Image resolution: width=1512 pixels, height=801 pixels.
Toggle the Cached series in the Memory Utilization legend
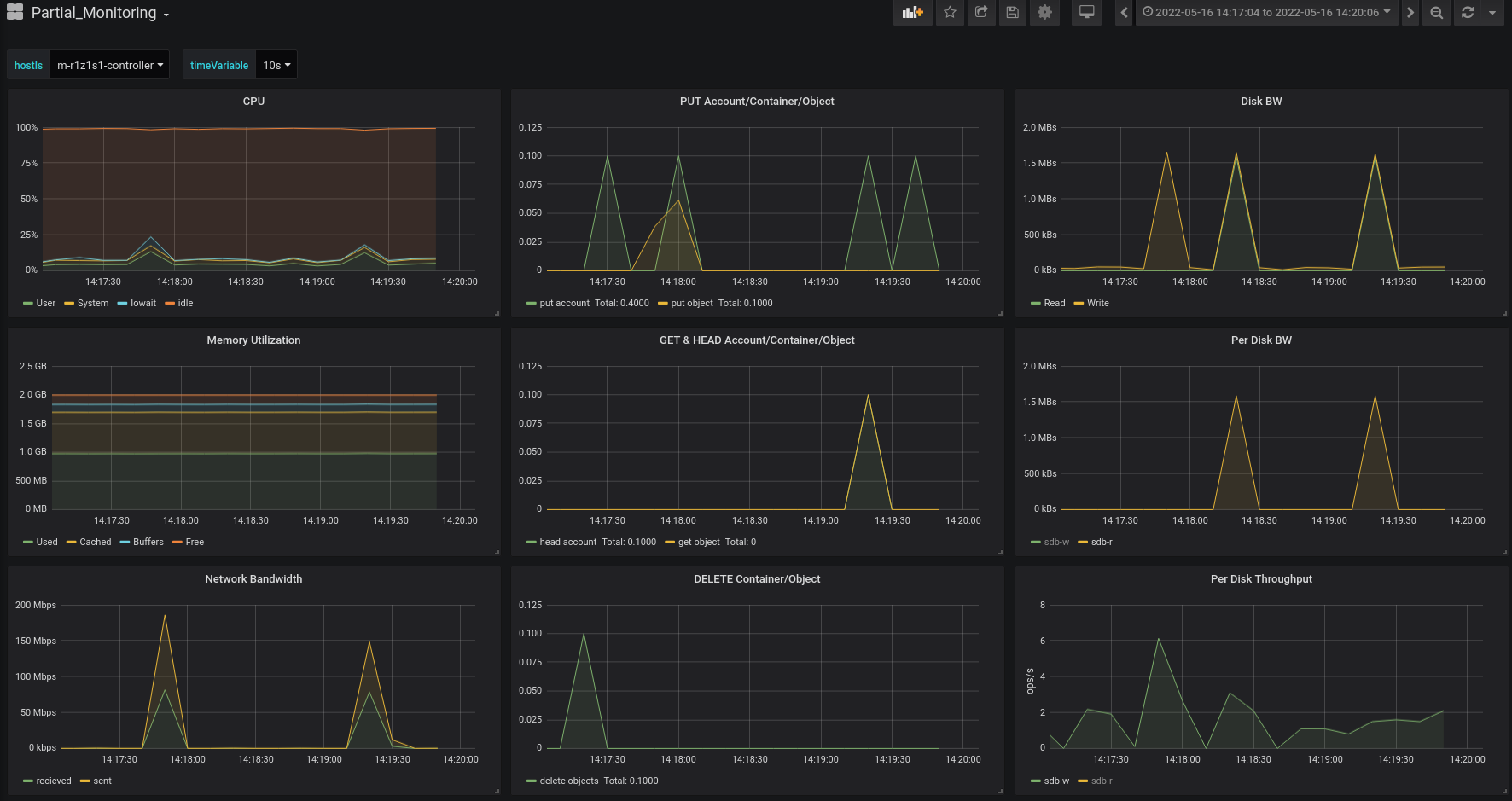click(x=95, y=543)
